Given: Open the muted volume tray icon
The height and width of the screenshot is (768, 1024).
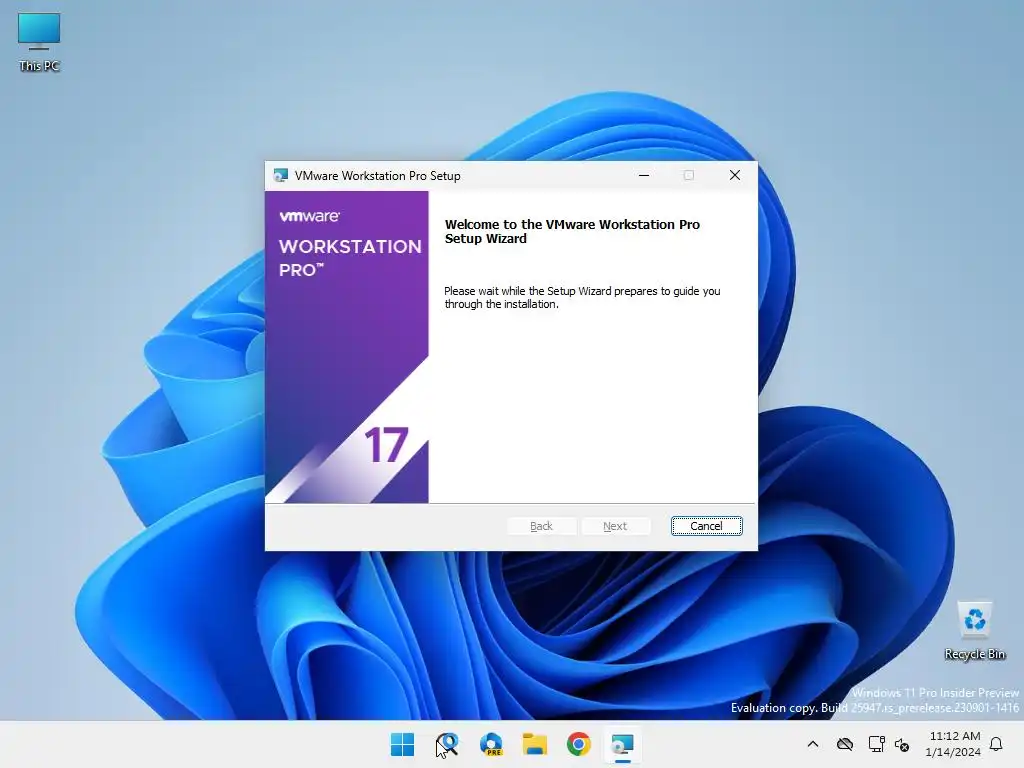Looking at the screenshot, I should [902, 744].
